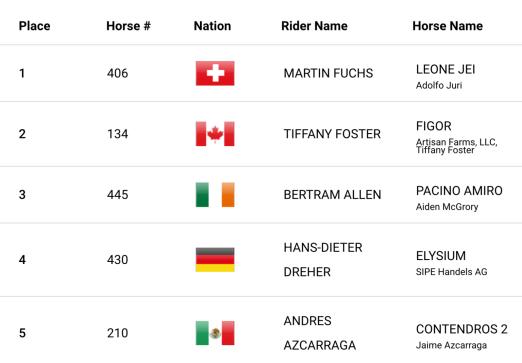Click the Rider Name column header
Viewport: 522px width, 363px height.
pyautogui.click(x=314, y=26)
